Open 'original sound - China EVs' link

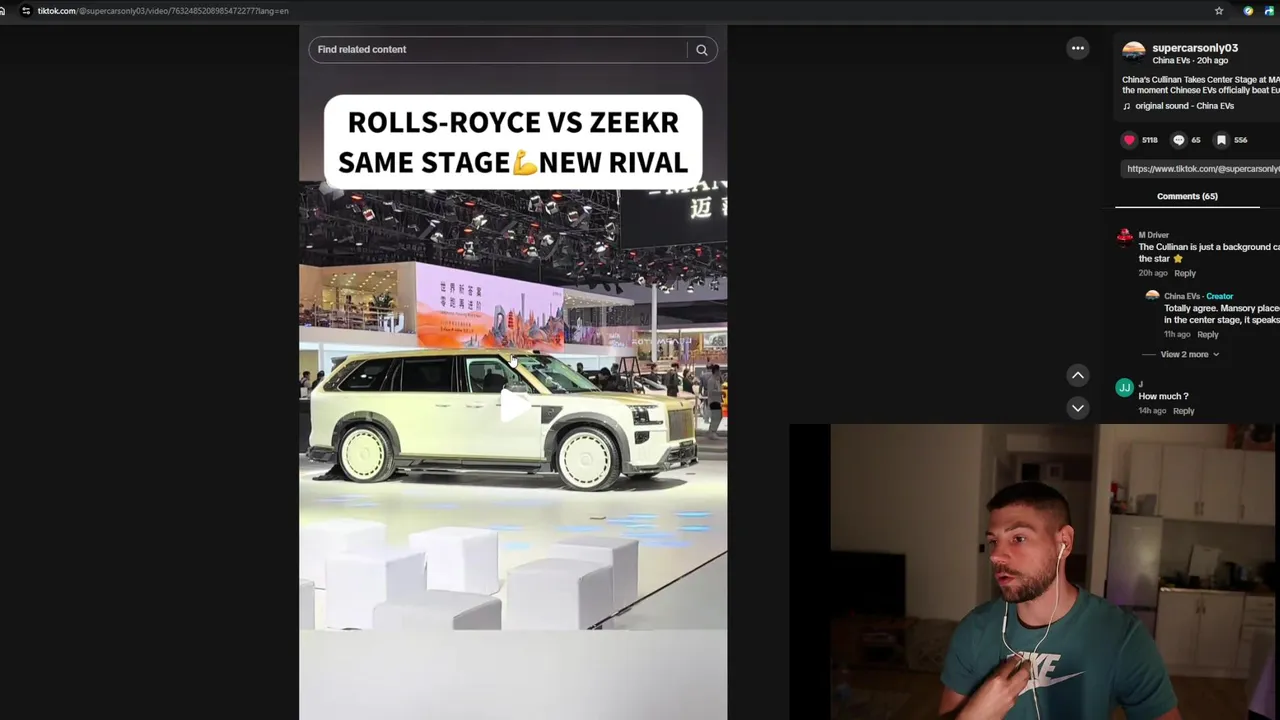coord(1185,106)
